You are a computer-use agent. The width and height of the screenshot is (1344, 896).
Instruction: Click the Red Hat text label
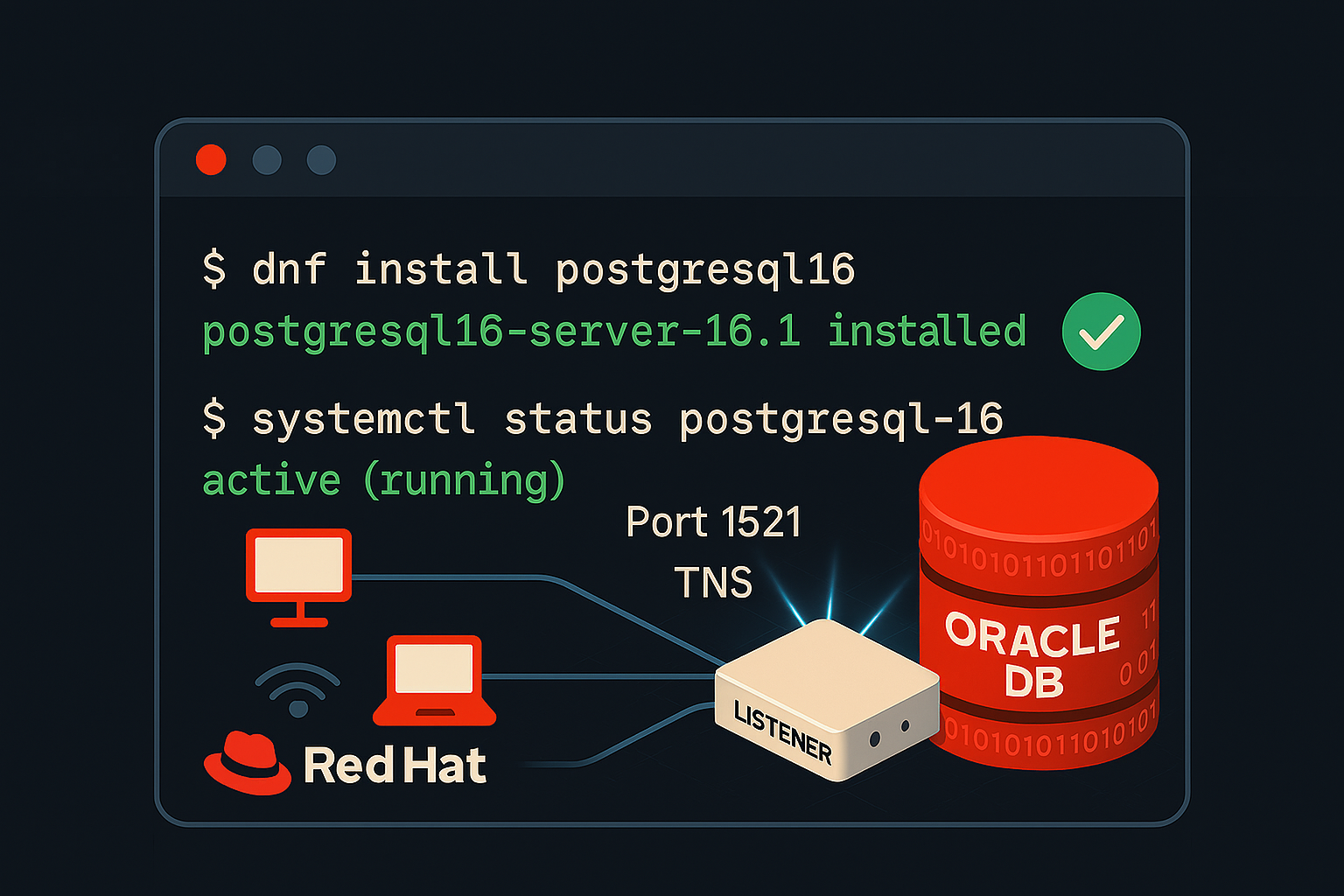394,764
